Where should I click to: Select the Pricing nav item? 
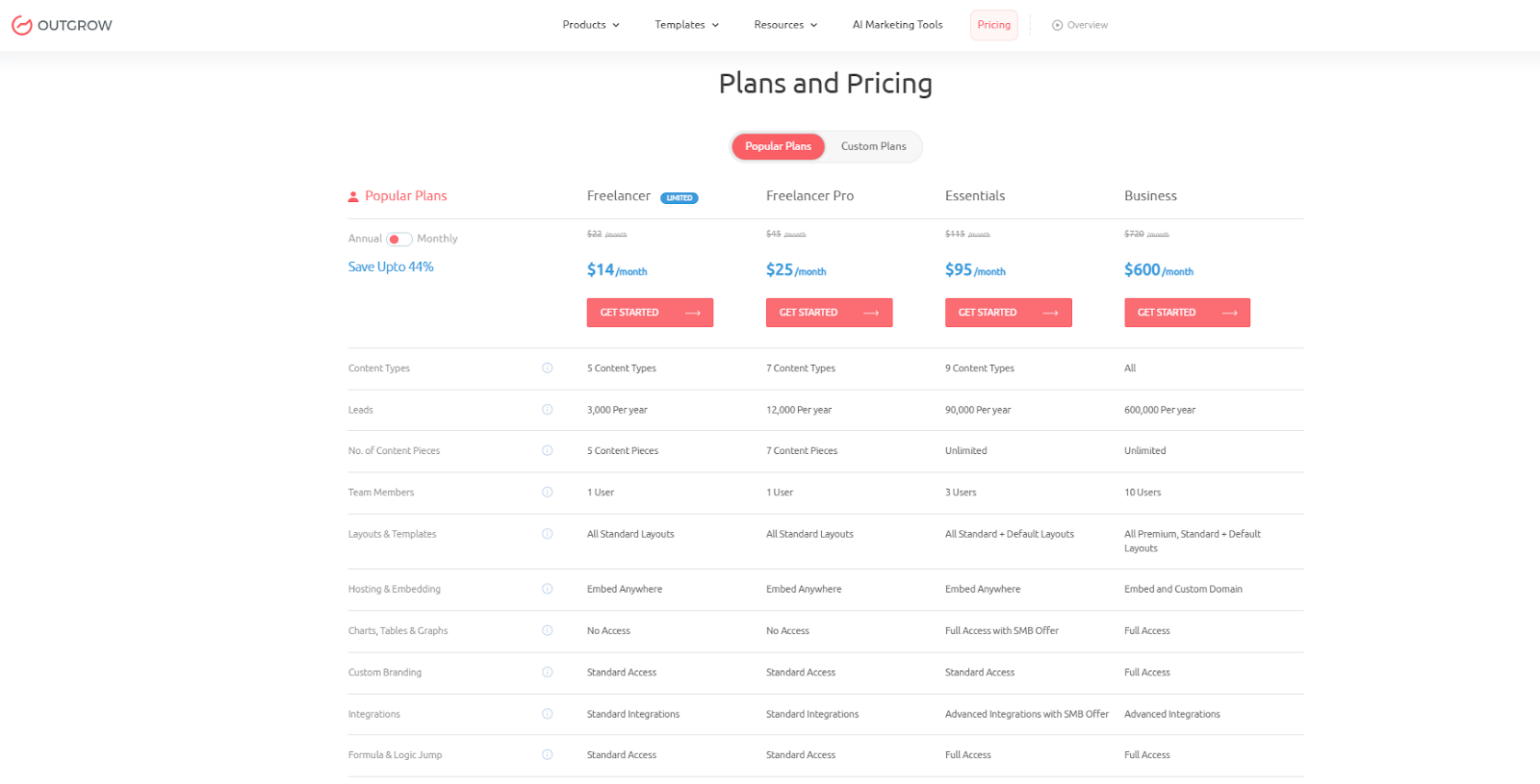(x=993, y=25)
